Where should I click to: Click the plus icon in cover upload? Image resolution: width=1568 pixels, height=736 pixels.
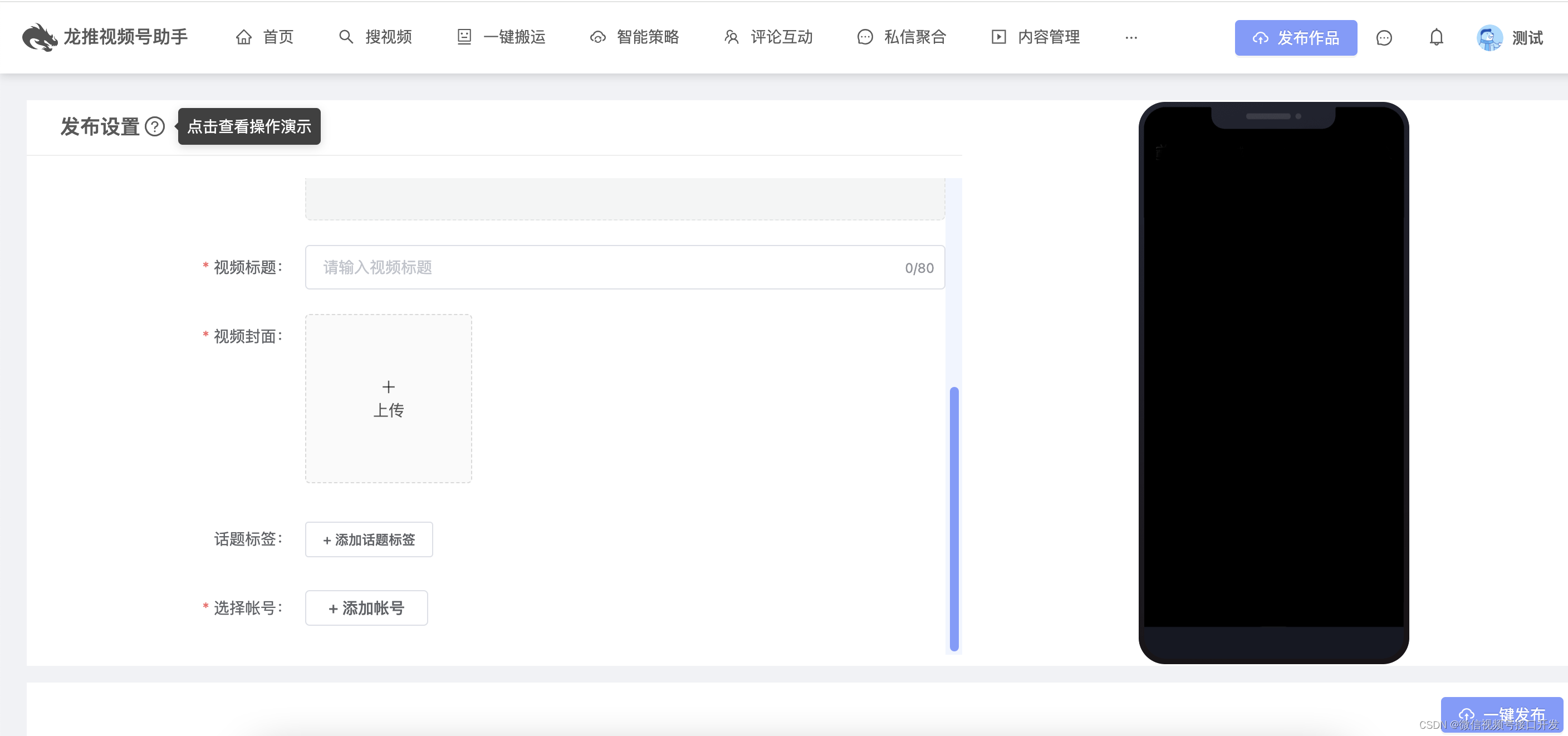[x=388, y=386]
